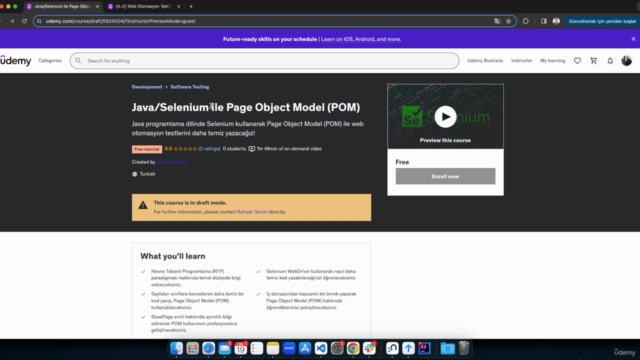Open the Chrome profile avatar

coord(556,21)
